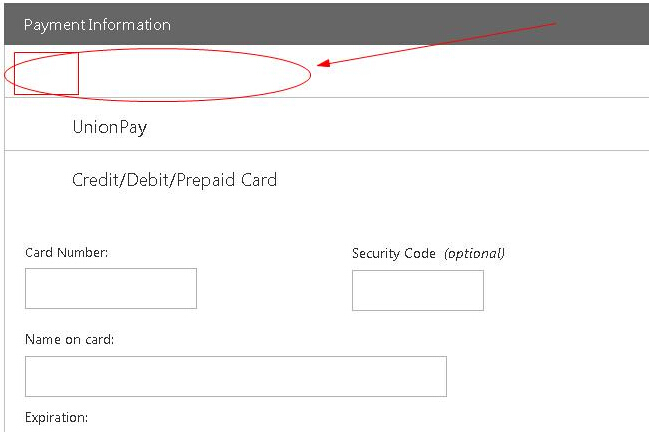Focus the Name on card text box
Screen dimensions: 649x432
[x=235, y=376]
